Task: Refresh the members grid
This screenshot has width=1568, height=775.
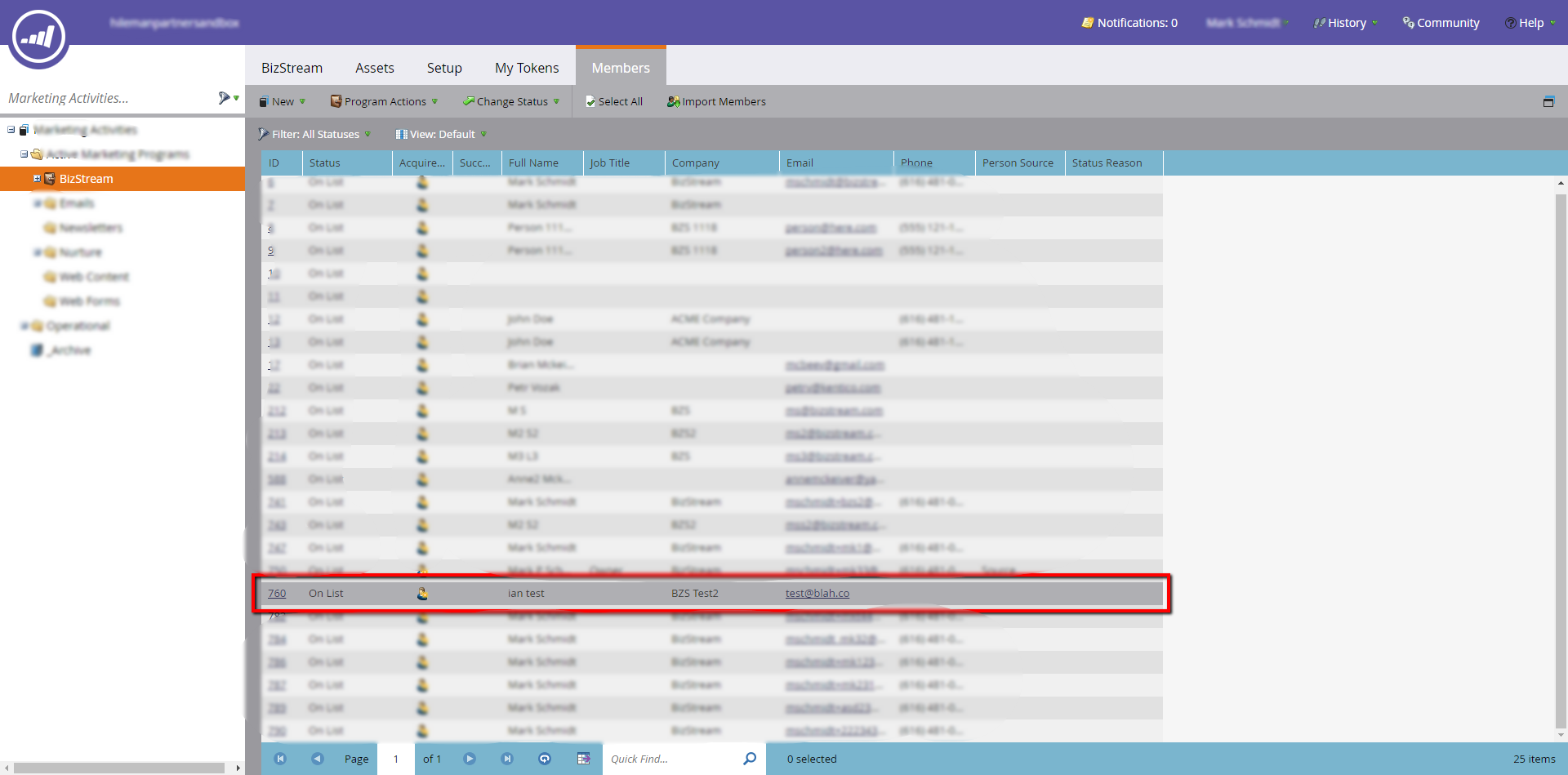Action: pos(545,759)
